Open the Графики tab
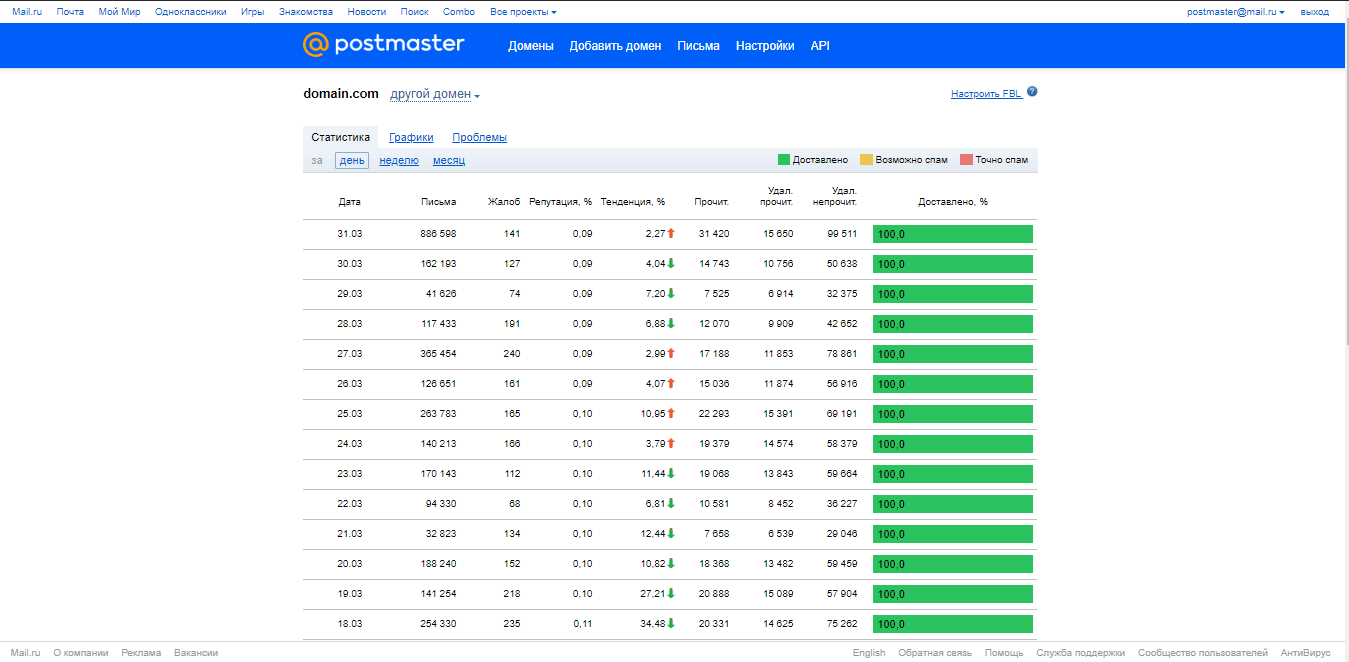Viewport: 1349px width, 662px height. (x=411, y=137)
